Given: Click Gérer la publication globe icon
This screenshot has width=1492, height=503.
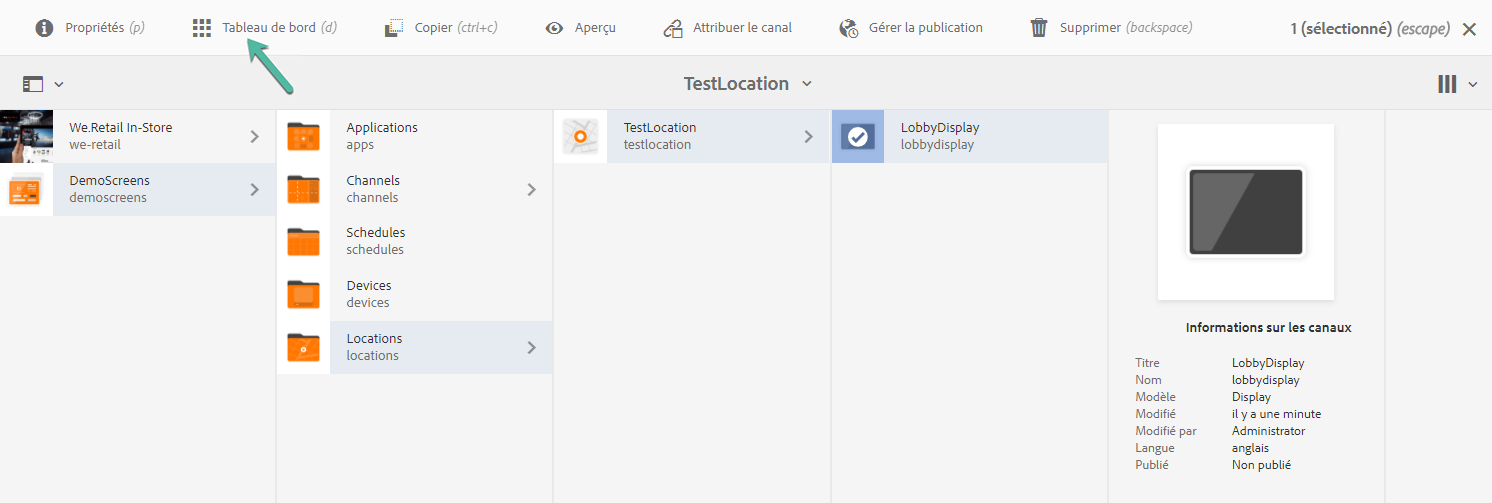Looking at the screenshot, I should tap(849, 28).
